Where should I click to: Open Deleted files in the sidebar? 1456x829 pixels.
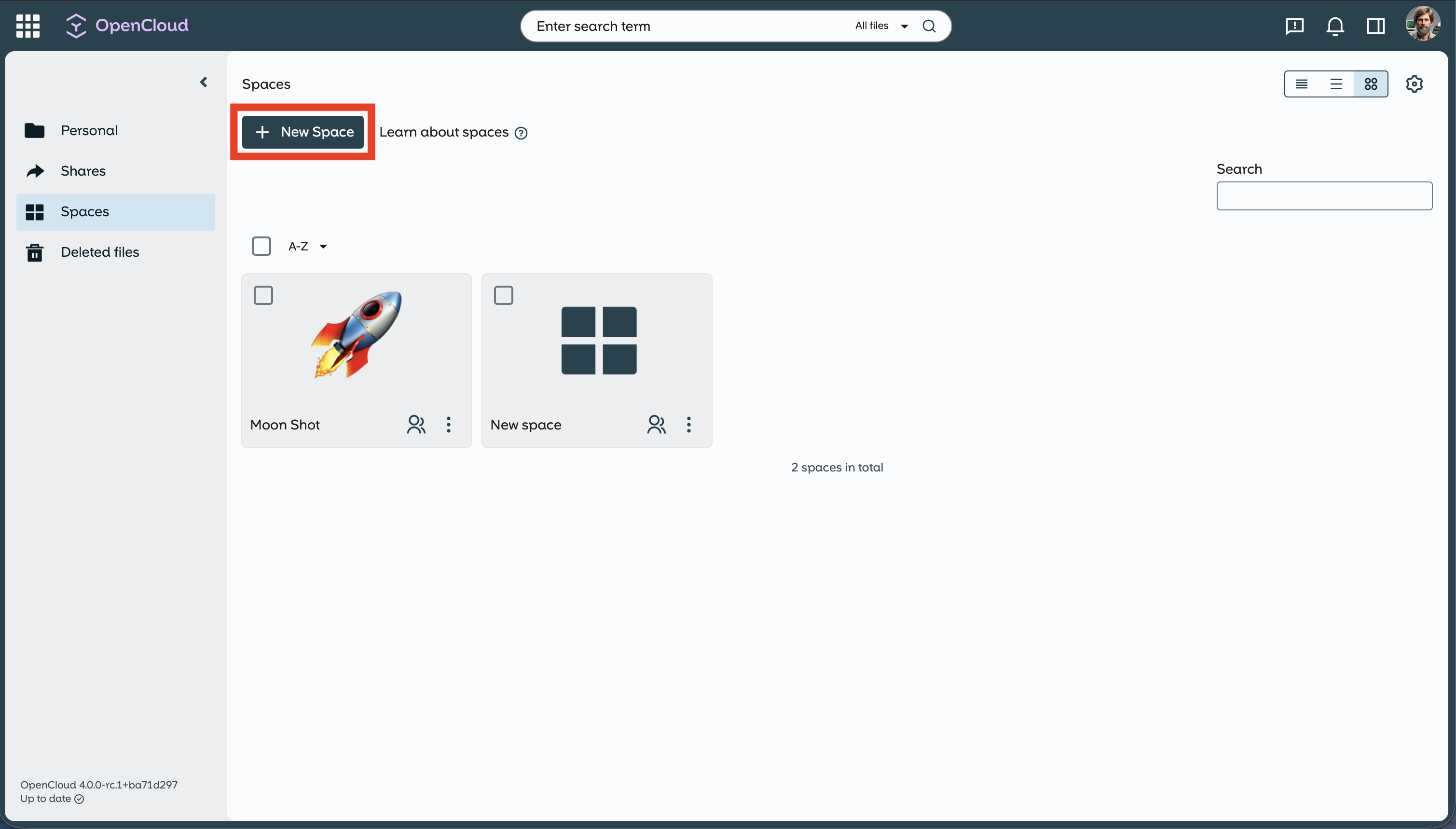(99, 252)
